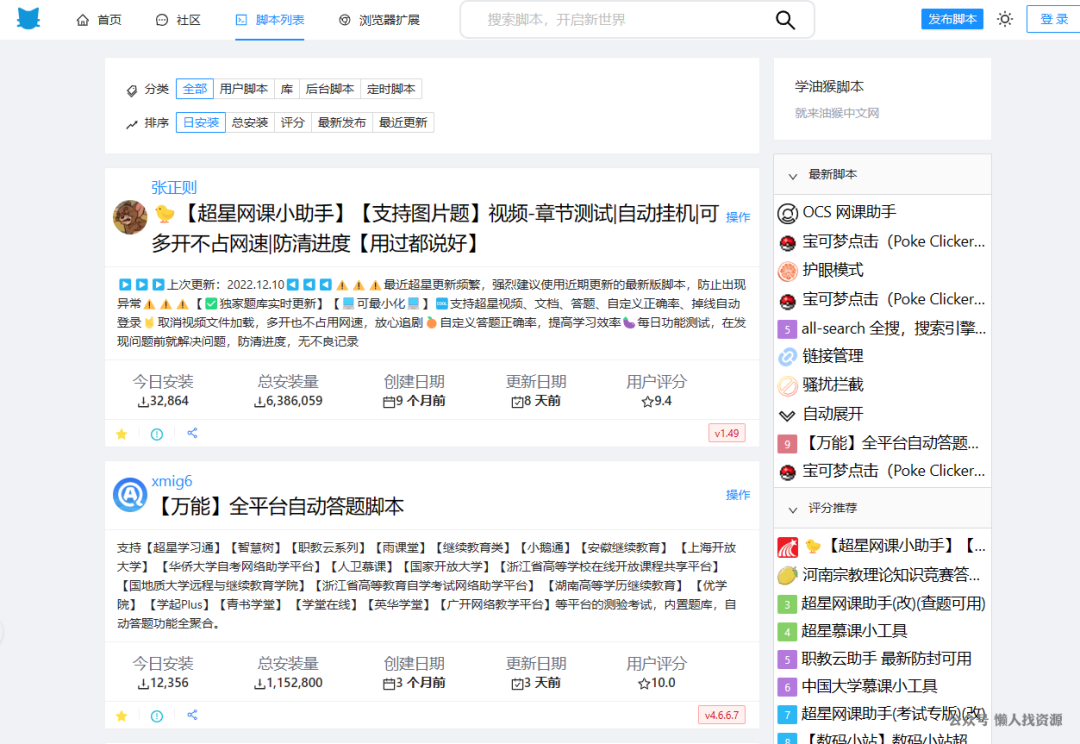Open 操作 menu on 超星网课小助手 card

tap(738, 217)
